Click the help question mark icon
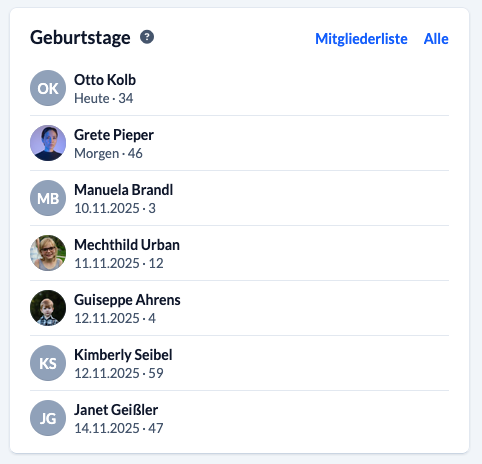The height and width of the screenshot is (464, 482). click(147, 37)
